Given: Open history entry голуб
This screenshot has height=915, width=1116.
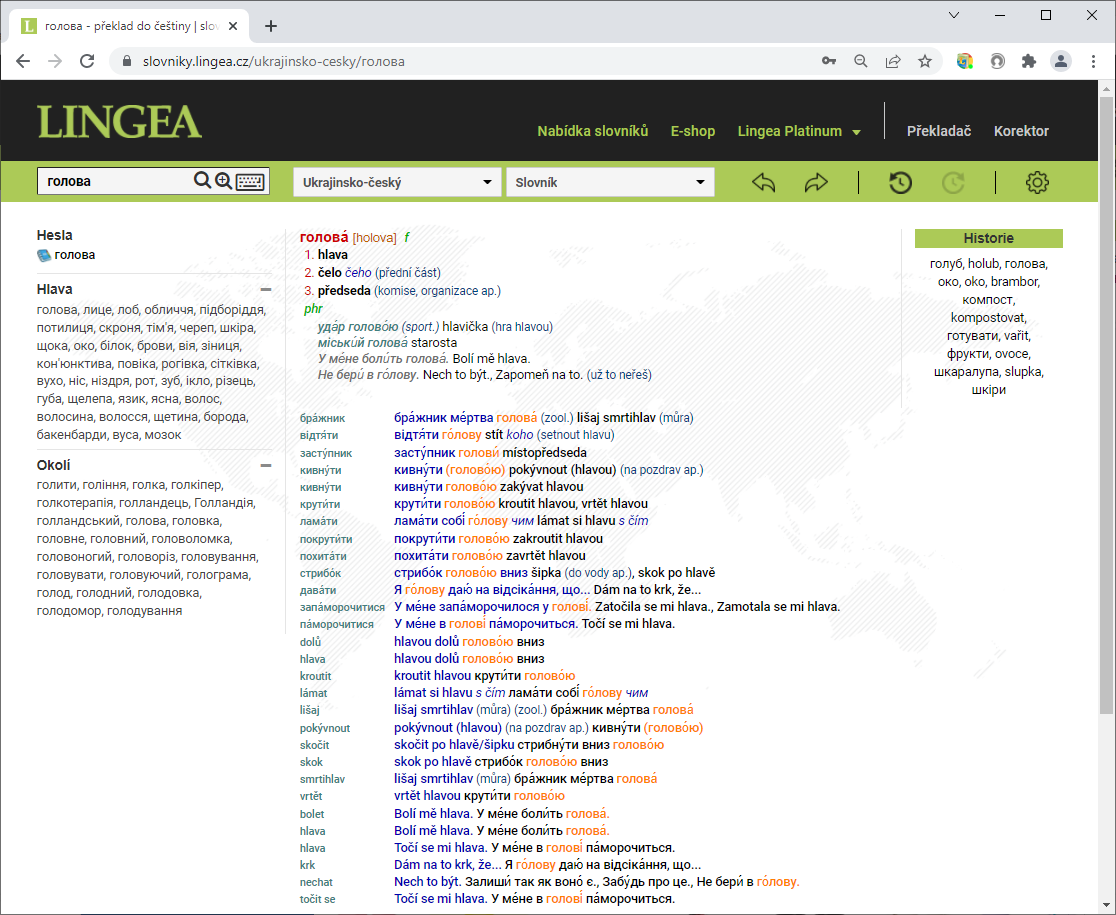Looking at the screenshot, I should click(x=946, y=264).
